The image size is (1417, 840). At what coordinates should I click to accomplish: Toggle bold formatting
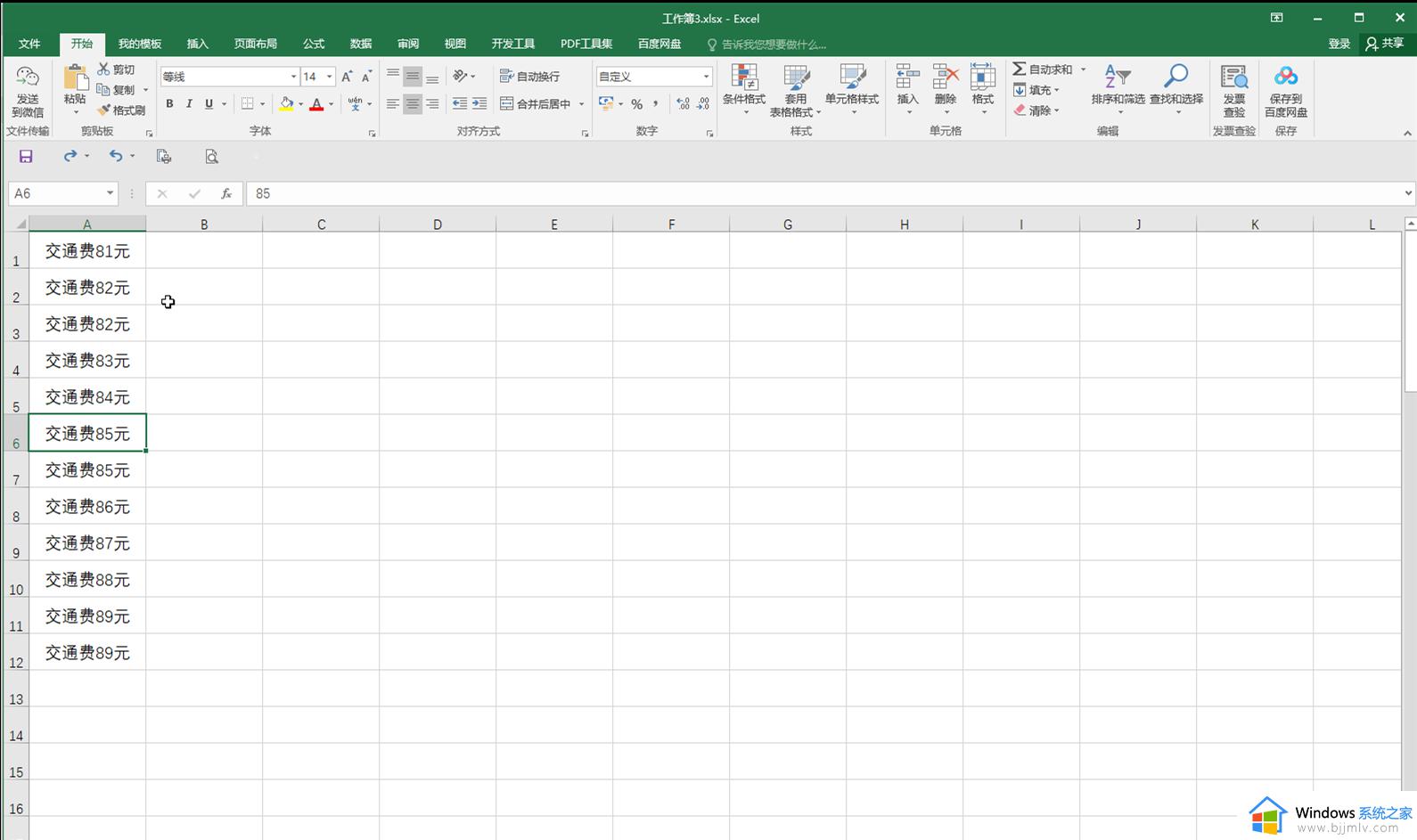coord(169,104)
